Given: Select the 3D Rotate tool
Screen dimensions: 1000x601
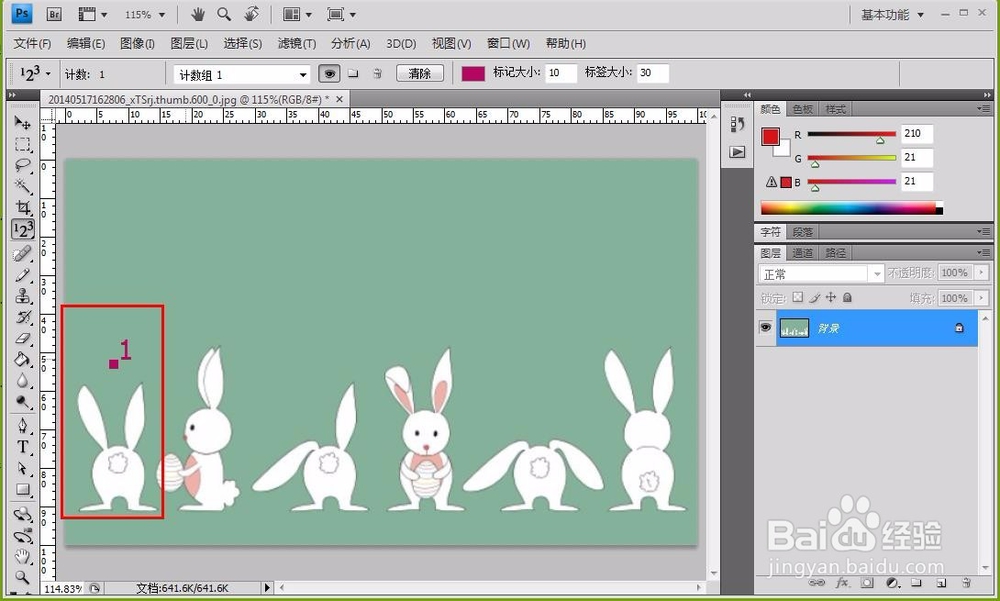Looking at the screenshot, I should (22, 514).
